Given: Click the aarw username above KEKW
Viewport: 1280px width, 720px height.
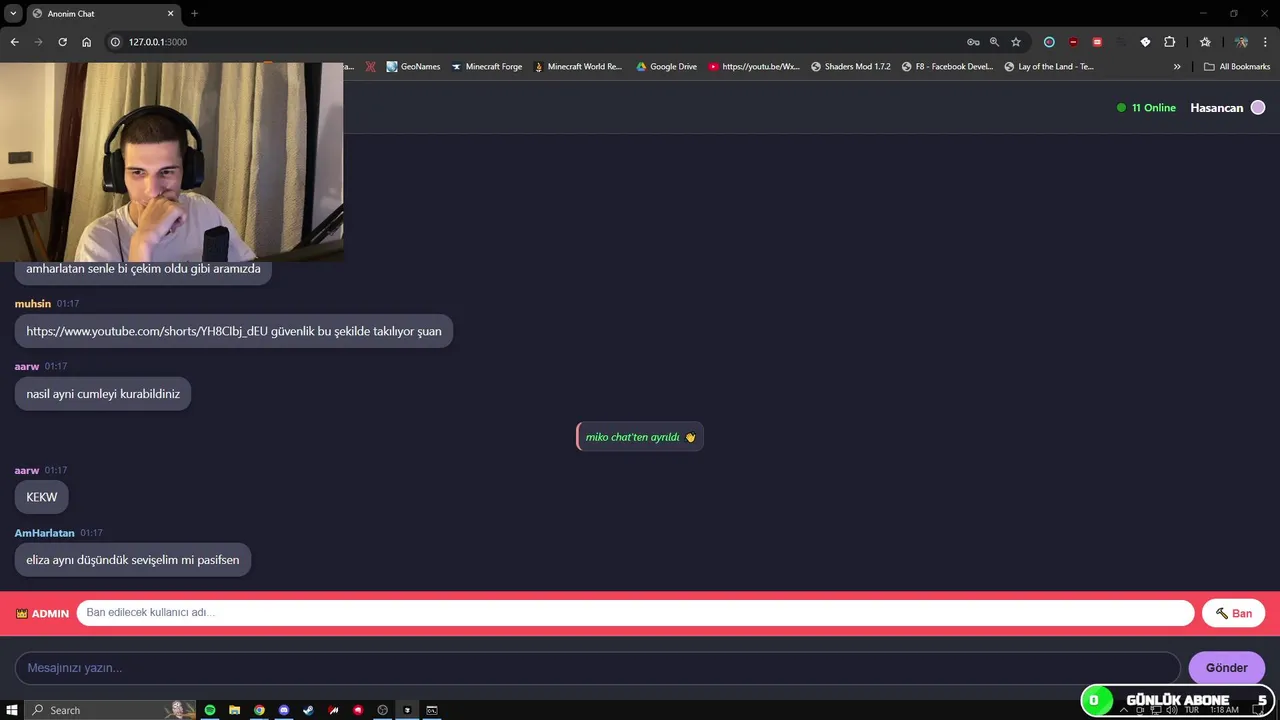Looking at the screenshot, I should (27, 470).
